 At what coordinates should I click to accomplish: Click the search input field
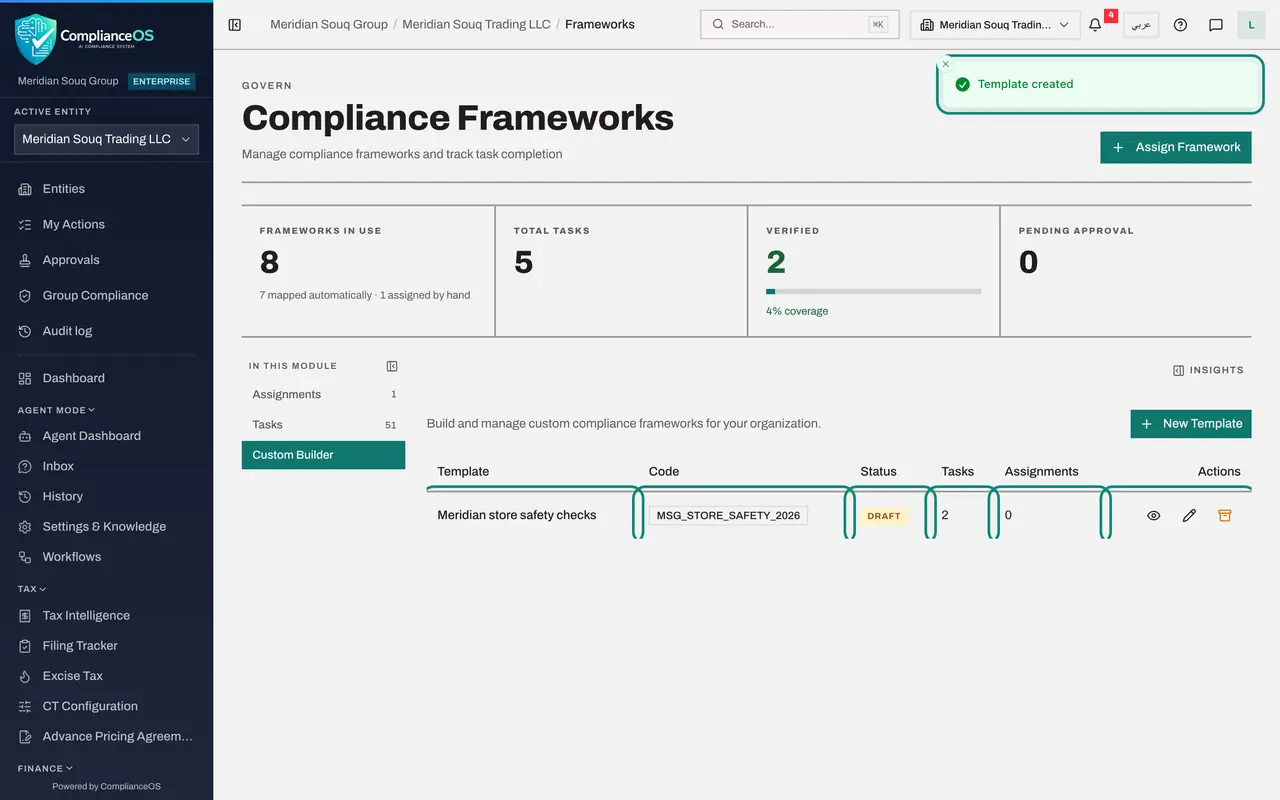coord(800,25)
